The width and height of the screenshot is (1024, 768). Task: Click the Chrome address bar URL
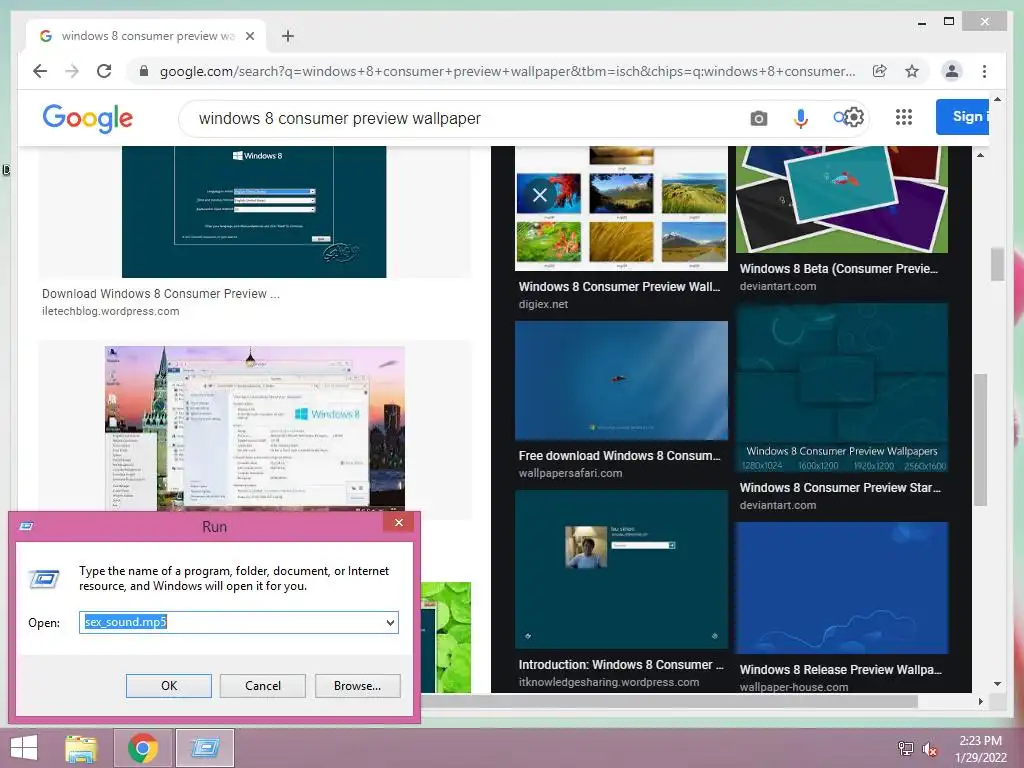click(507, 71)
